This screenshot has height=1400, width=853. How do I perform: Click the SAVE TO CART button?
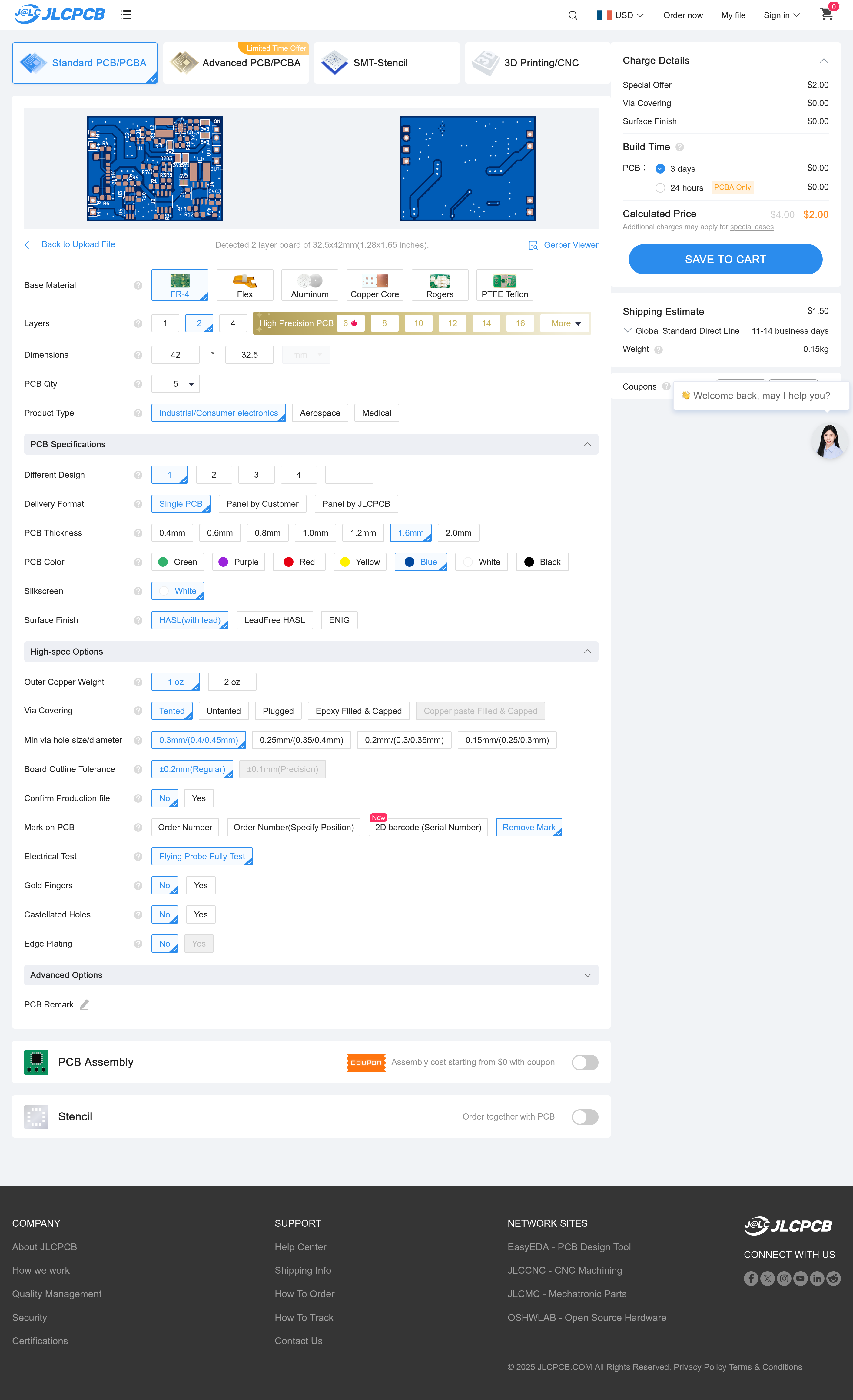tap(725, 260)
